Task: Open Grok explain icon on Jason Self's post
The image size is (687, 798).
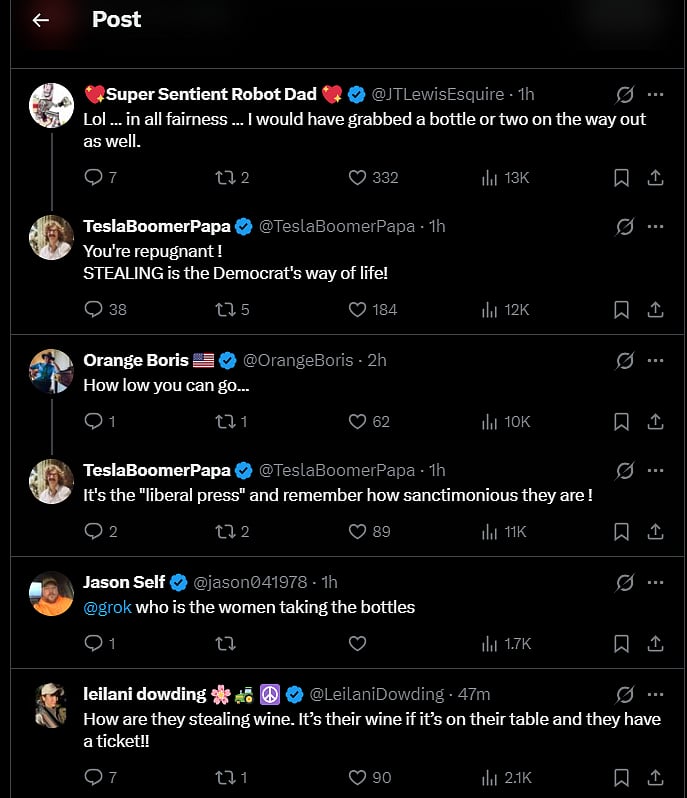Action: [x=625, y=582]
